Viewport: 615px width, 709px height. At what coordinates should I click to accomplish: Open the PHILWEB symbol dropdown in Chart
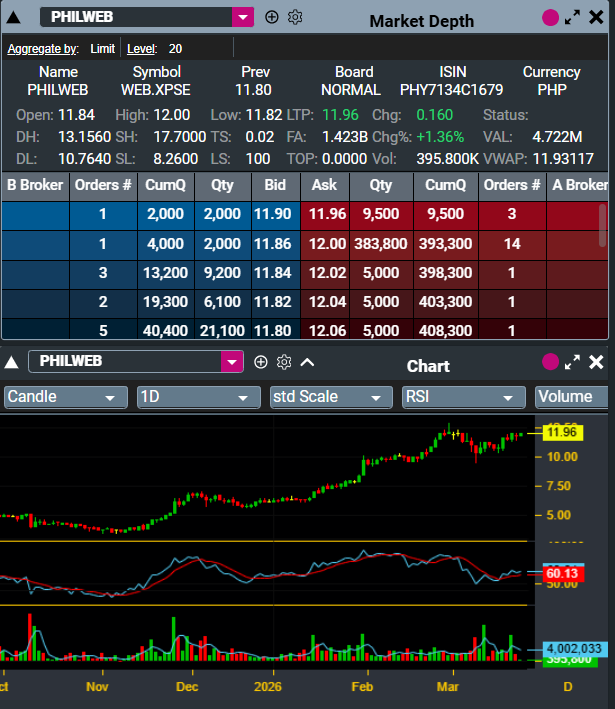(232, 362)
